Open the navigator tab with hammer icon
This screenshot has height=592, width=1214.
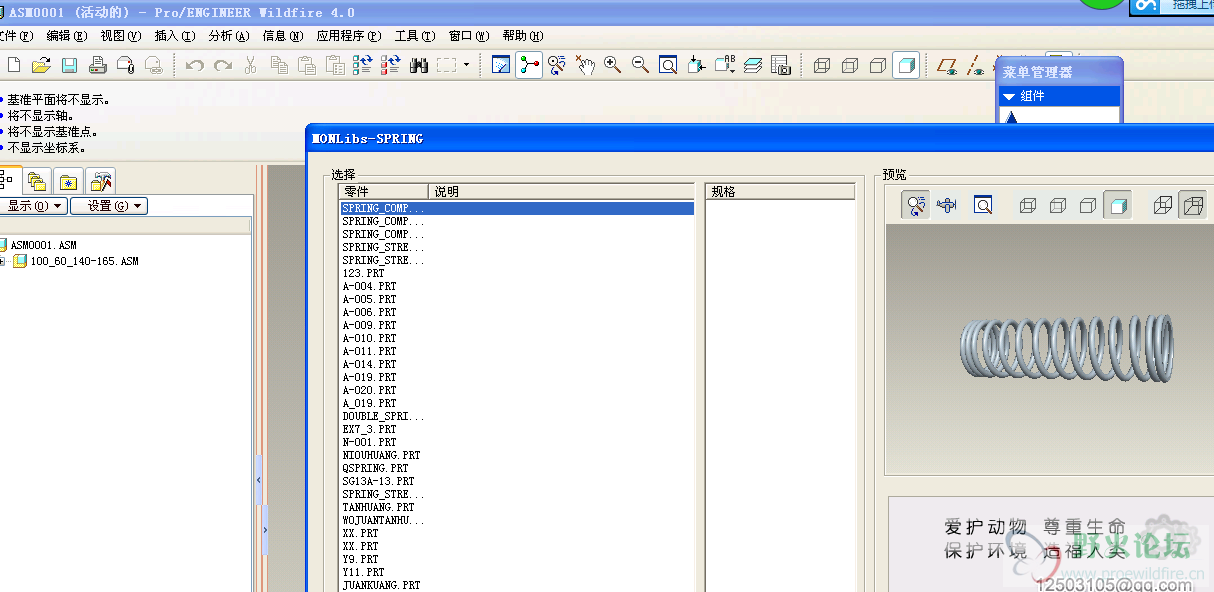pyautogui.click(x=100, y=181)
